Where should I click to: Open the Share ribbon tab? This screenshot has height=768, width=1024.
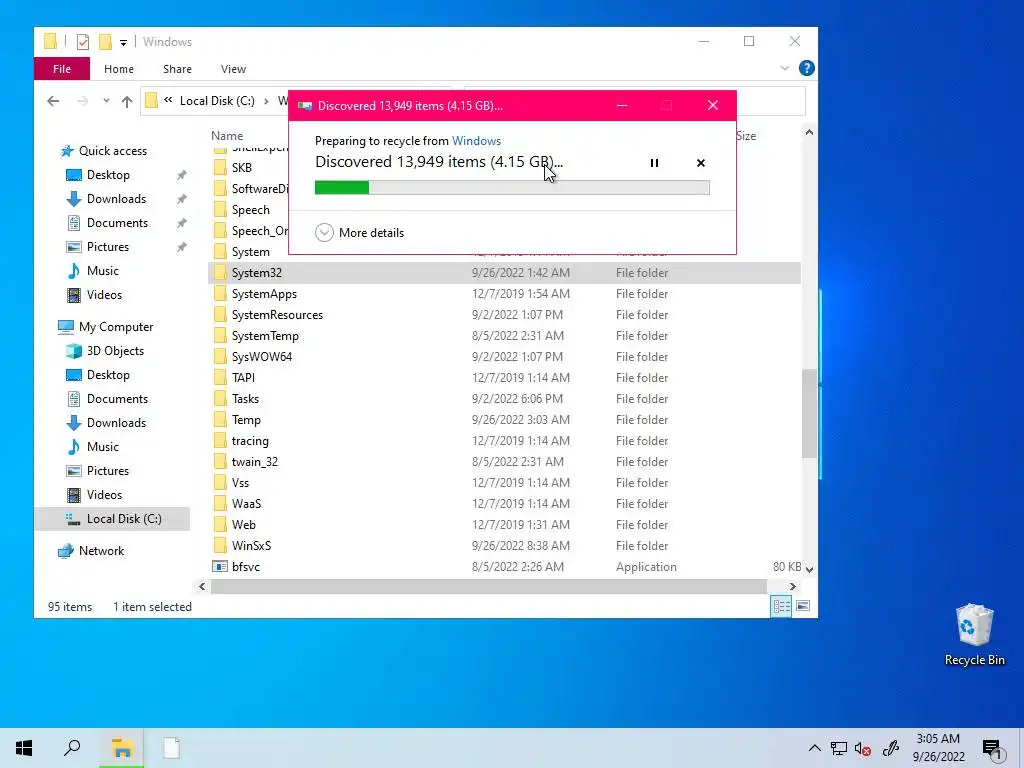pyautogui.click(x=177, y=69)
